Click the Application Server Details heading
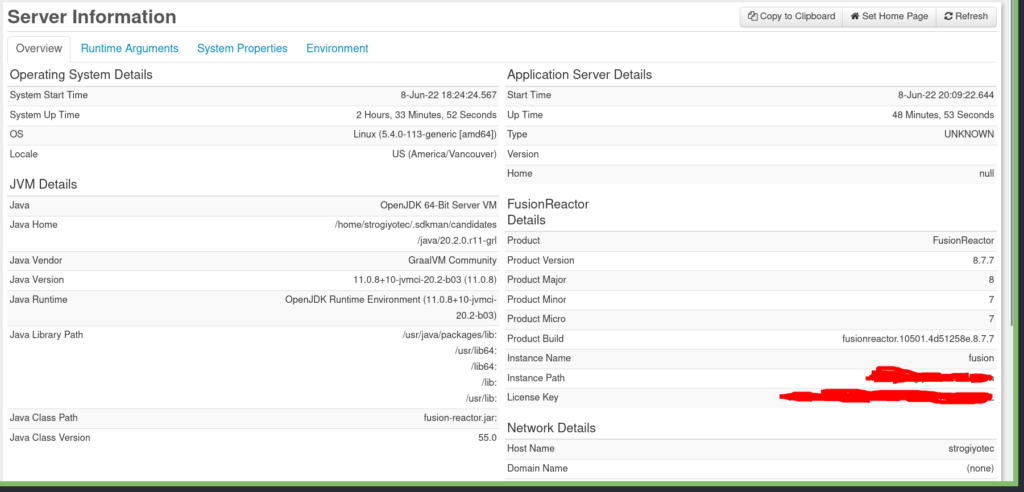This screenshot has height=492, width=1024. [x=579, y=74]
